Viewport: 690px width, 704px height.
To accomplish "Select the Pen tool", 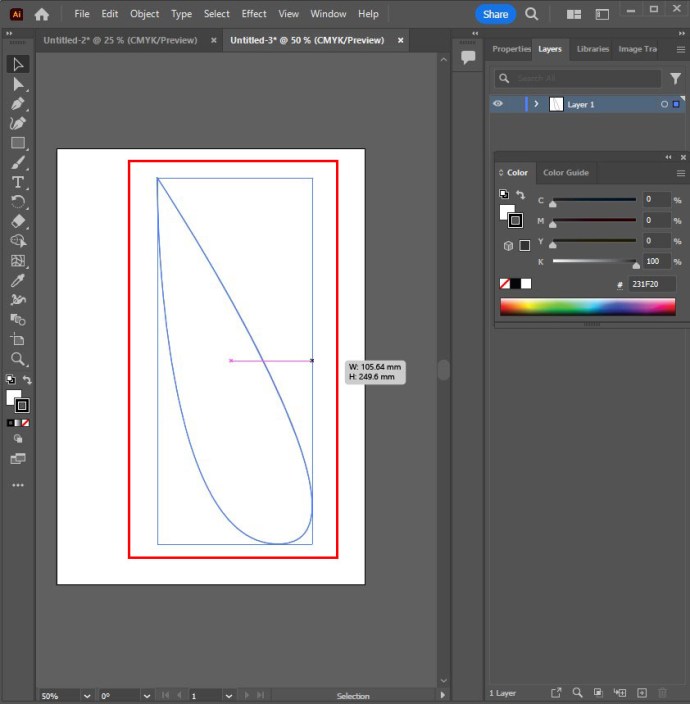I will 18,104.
